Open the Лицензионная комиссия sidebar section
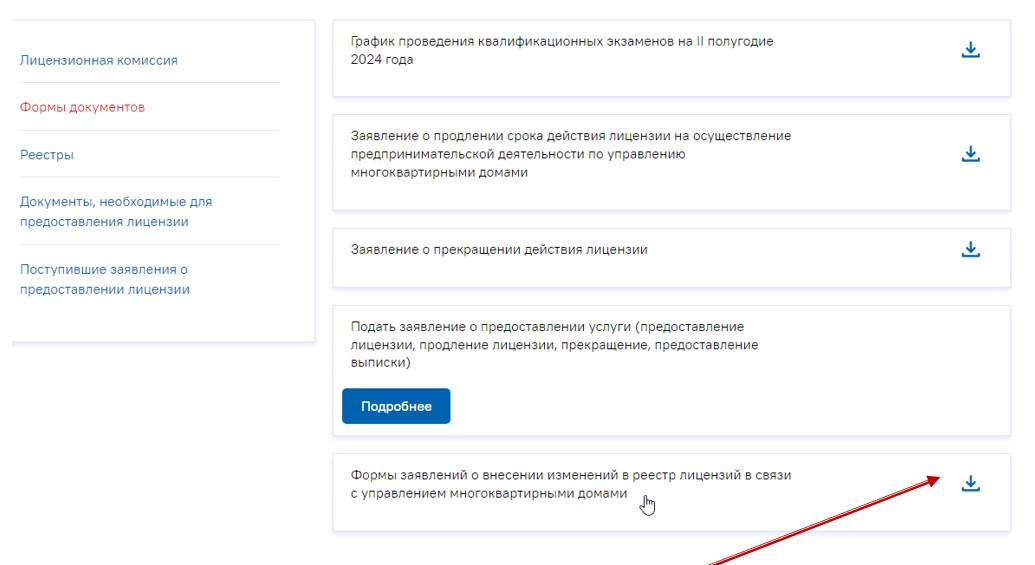The image size is (1035, 565). coord(99,60)
